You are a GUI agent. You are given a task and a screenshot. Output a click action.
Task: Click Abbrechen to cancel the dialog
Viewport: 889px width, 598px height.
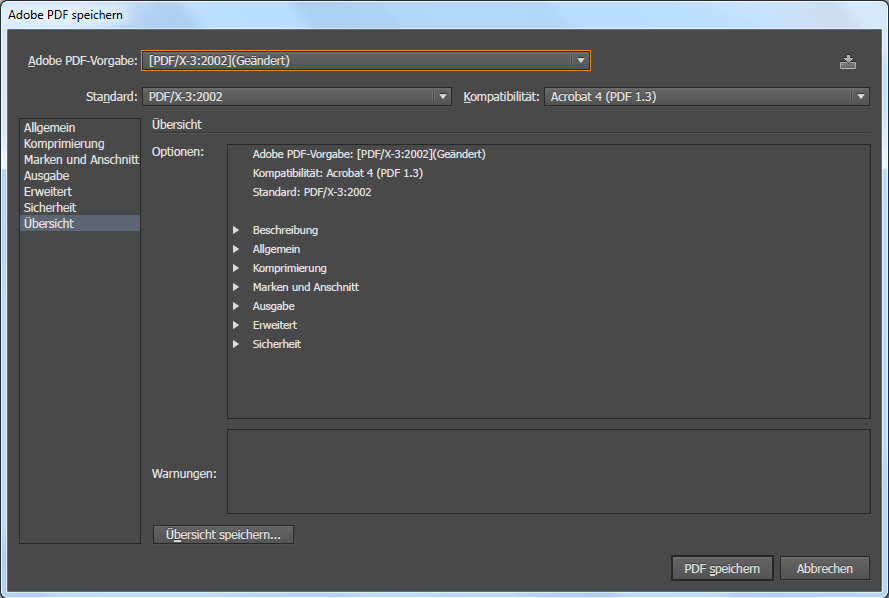pyautogui.click(x=824, y=568)
